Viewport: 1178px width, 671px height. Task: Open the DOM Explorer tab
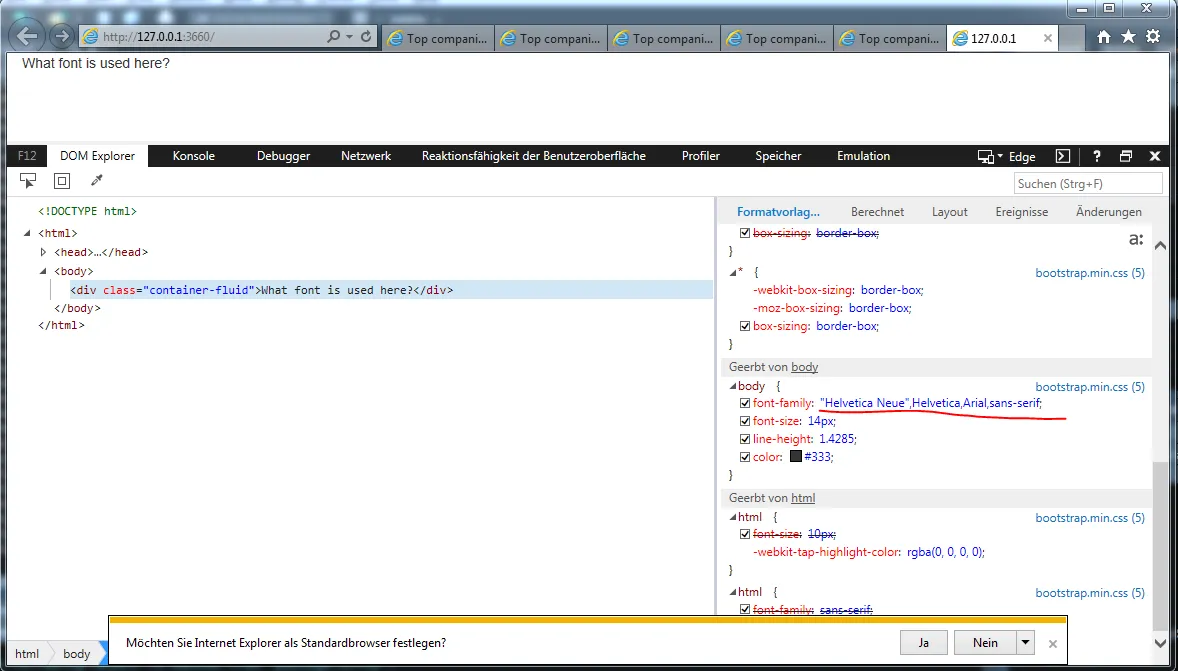(x=98, y=156)
